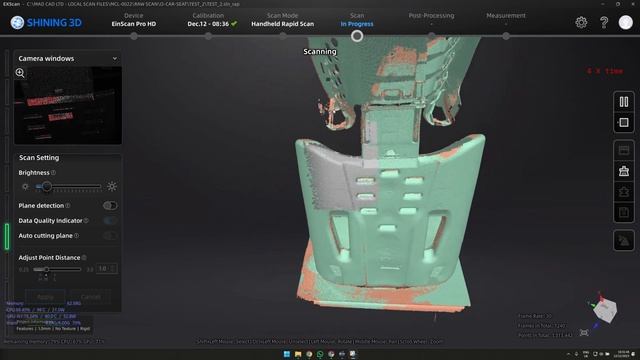640x360 pixels.
Task: Click the taskbar clock
Action: (623, 354)
